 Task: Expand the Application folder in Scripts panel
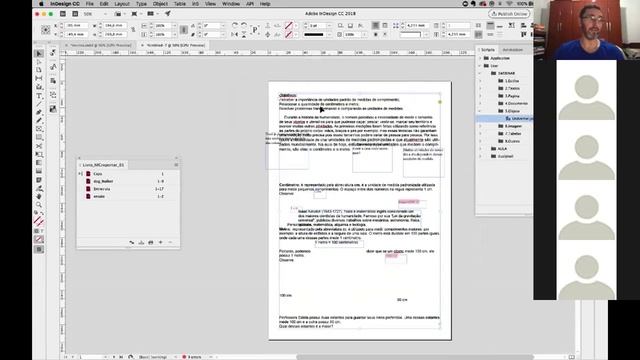click(480, 58)
